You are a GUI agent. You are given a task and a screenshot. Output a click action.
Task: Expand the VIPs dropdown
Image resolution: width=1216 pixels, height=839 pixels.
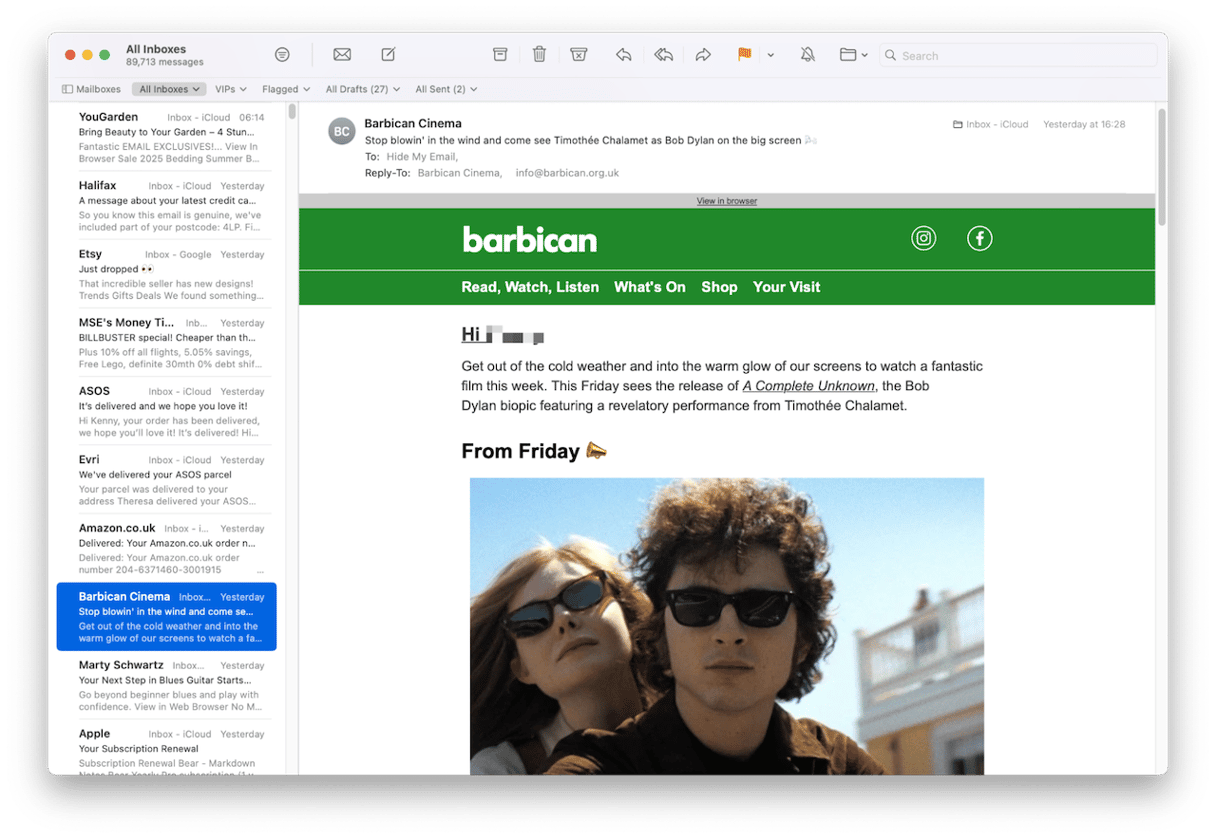230,89
